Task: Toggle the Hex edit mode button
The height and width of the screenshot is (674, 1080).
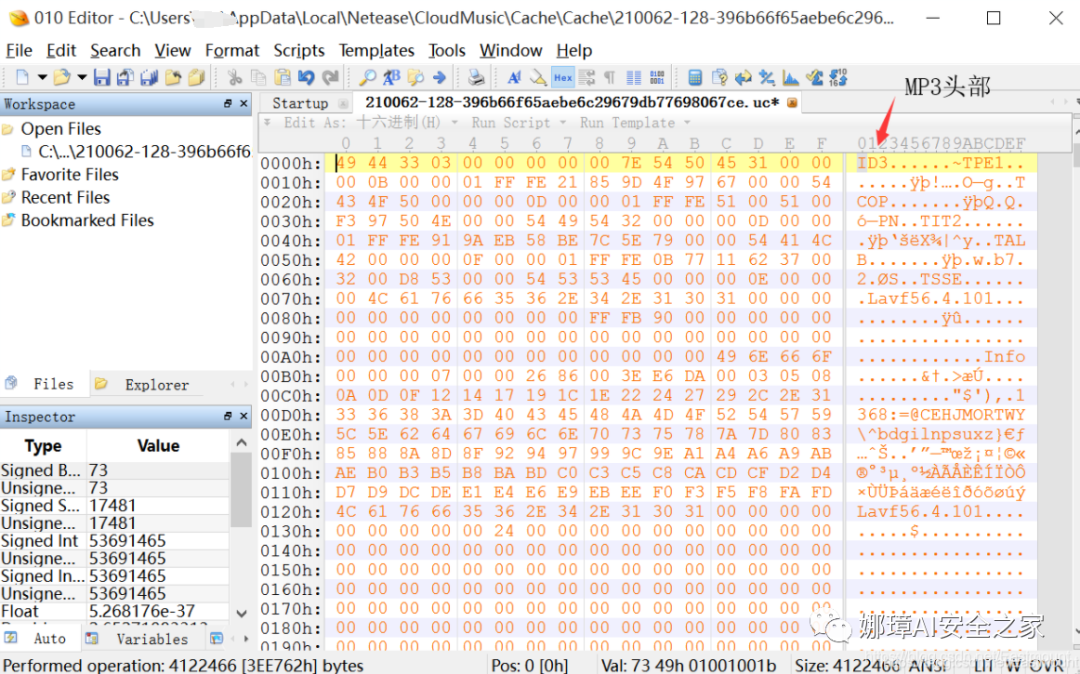Action: (563, 77)
